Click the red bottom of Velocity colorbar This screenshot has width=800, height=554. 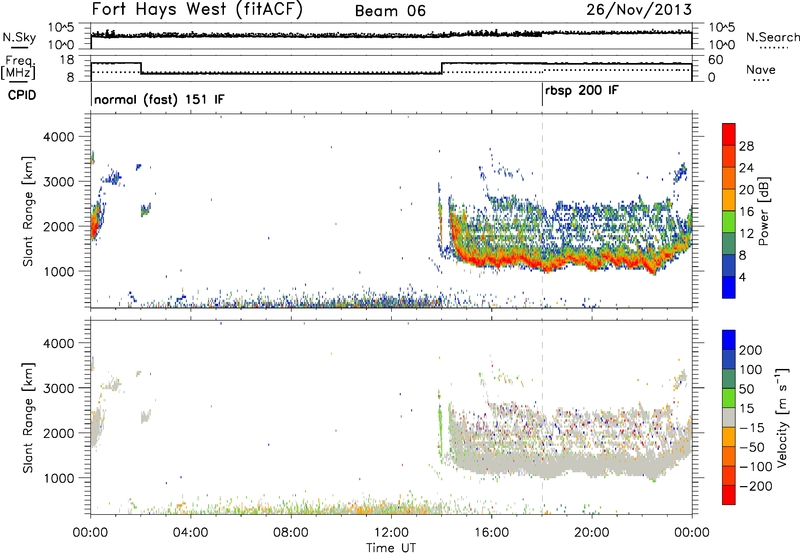pos(729,495)
